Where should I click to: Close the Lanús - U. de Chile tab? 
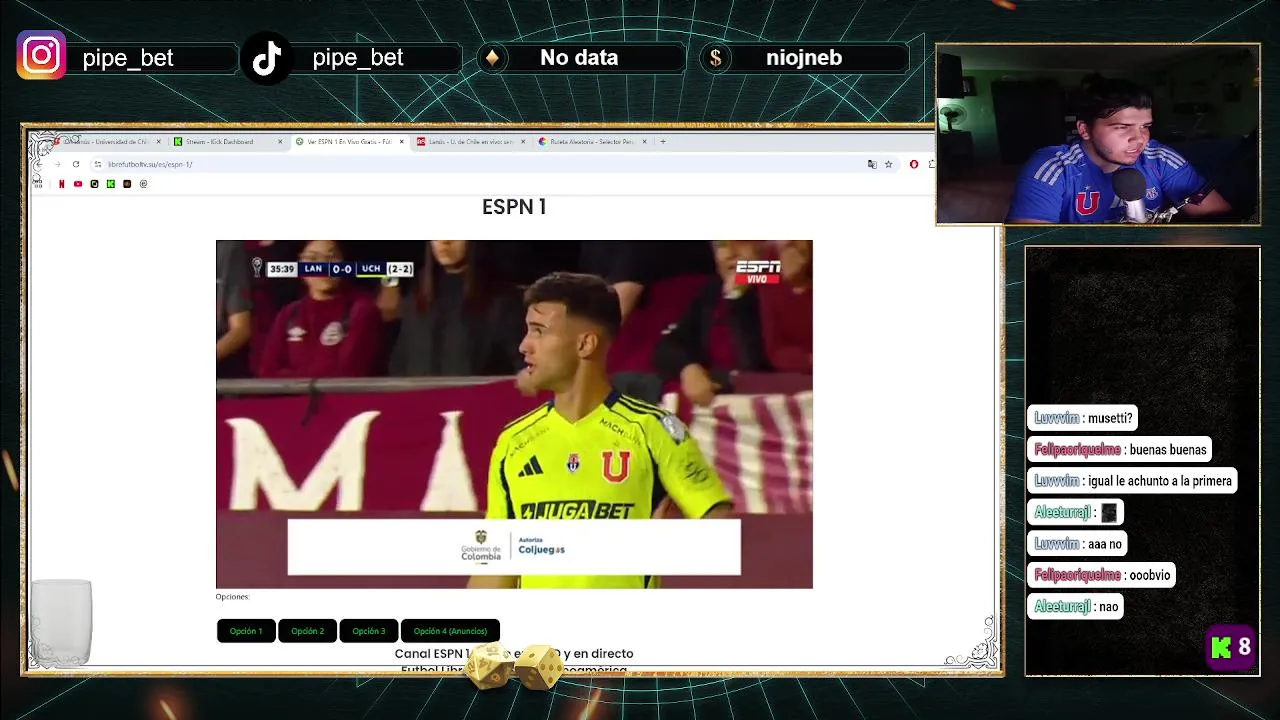point(523,142)
